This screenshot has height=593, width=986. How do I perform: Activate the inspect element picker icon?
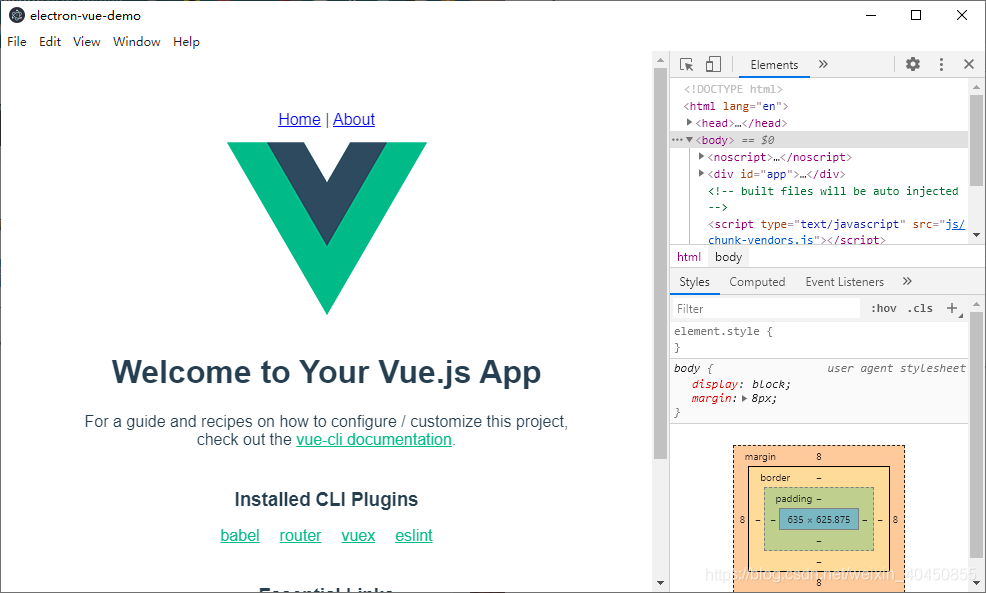tap(687, 64)
